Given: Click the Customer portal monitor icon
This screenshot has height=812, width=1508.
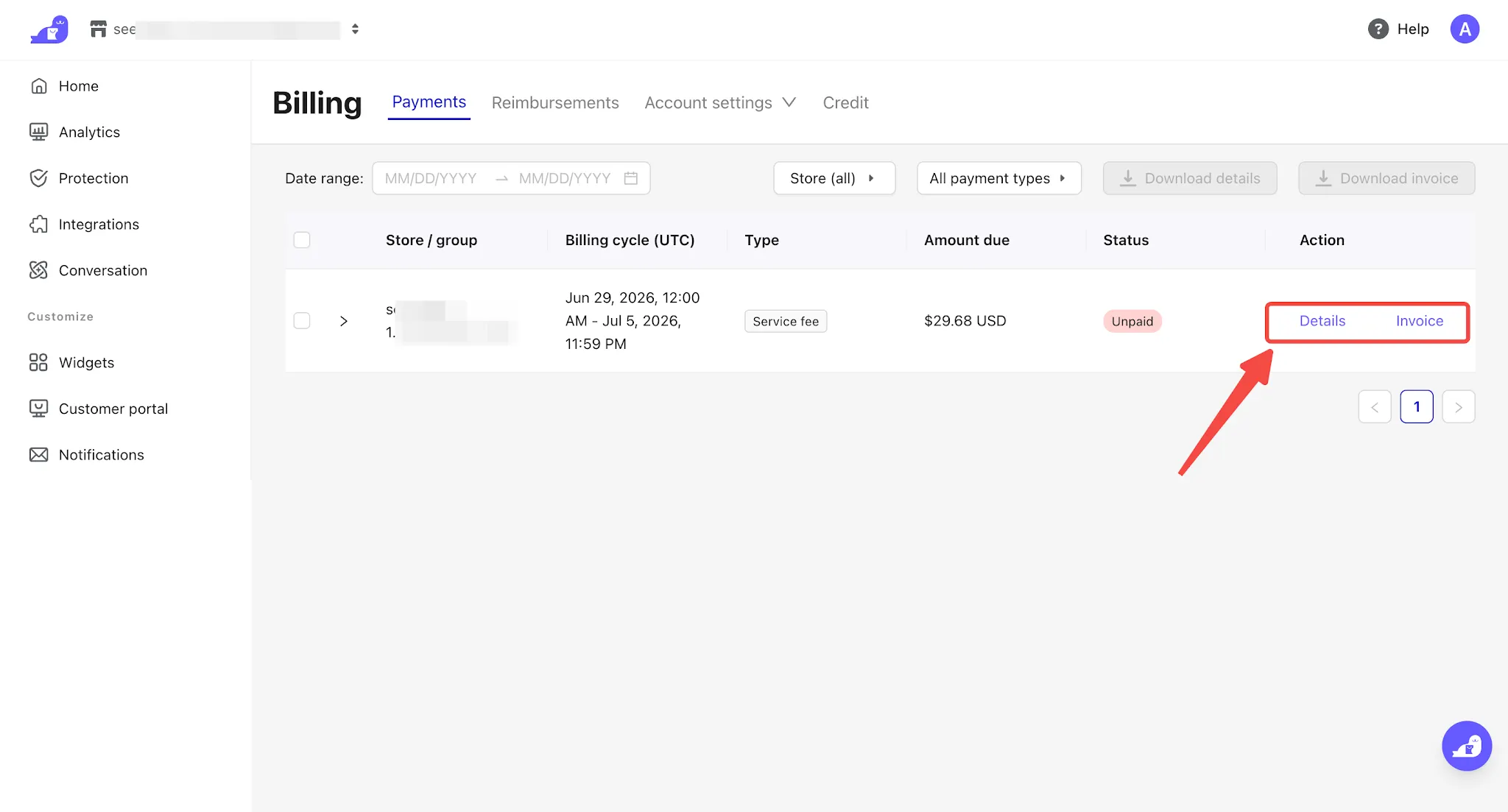Looking at the screenshot, I should [39, 409].
